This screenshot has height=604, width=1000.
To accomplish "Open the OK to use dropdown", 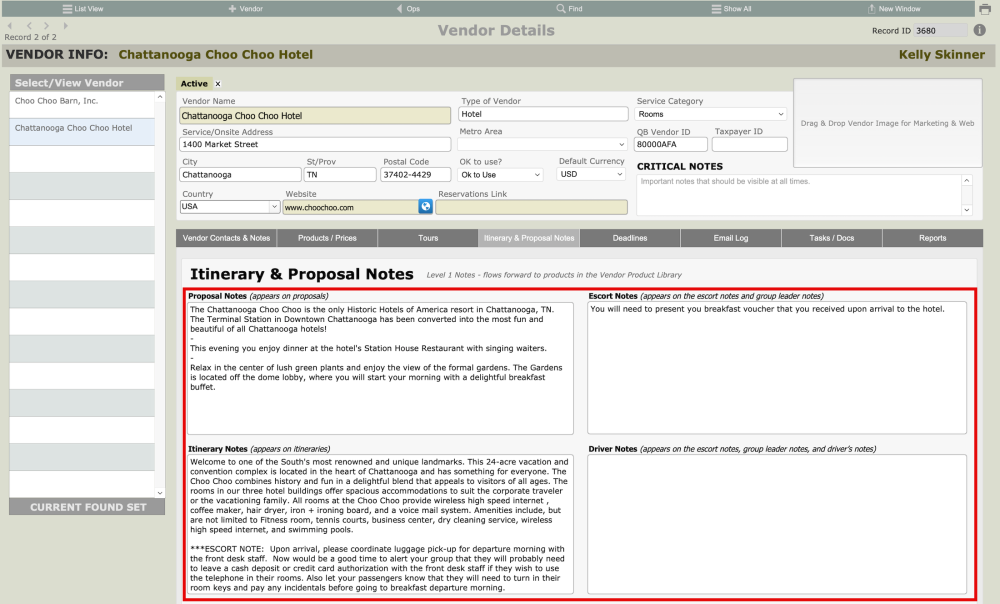I will point(501,175).
